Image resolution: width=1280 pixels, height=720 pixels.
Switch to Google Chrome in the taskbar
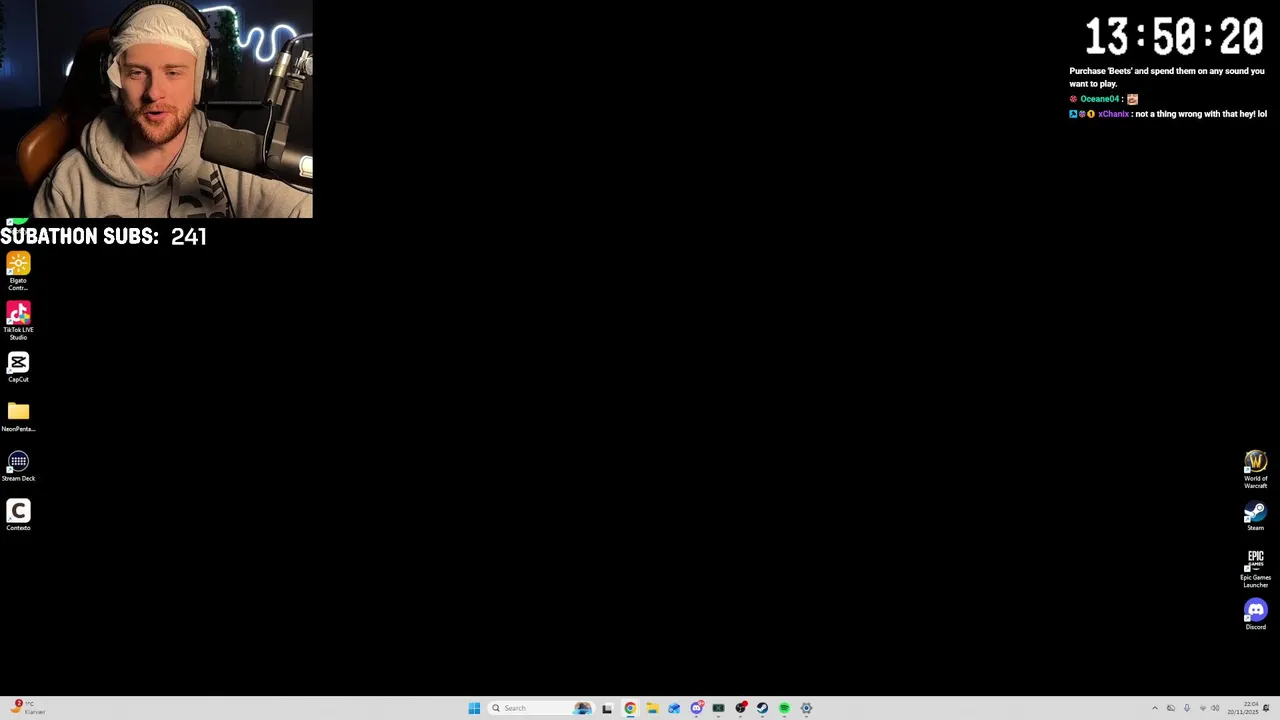coord(630,708)
